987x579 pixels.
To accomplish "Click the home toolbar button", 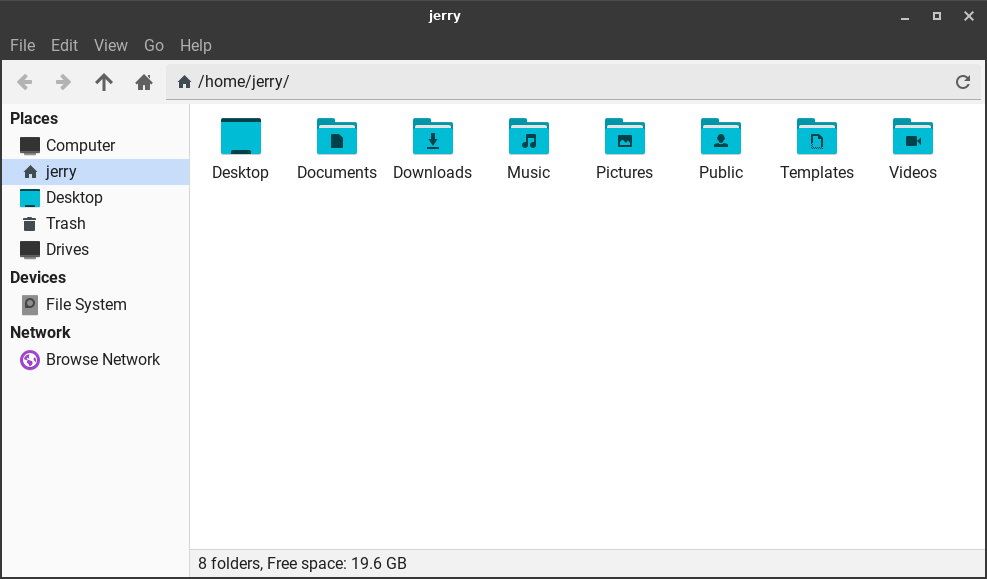I will pyautogui.click(x=144, y=82).
